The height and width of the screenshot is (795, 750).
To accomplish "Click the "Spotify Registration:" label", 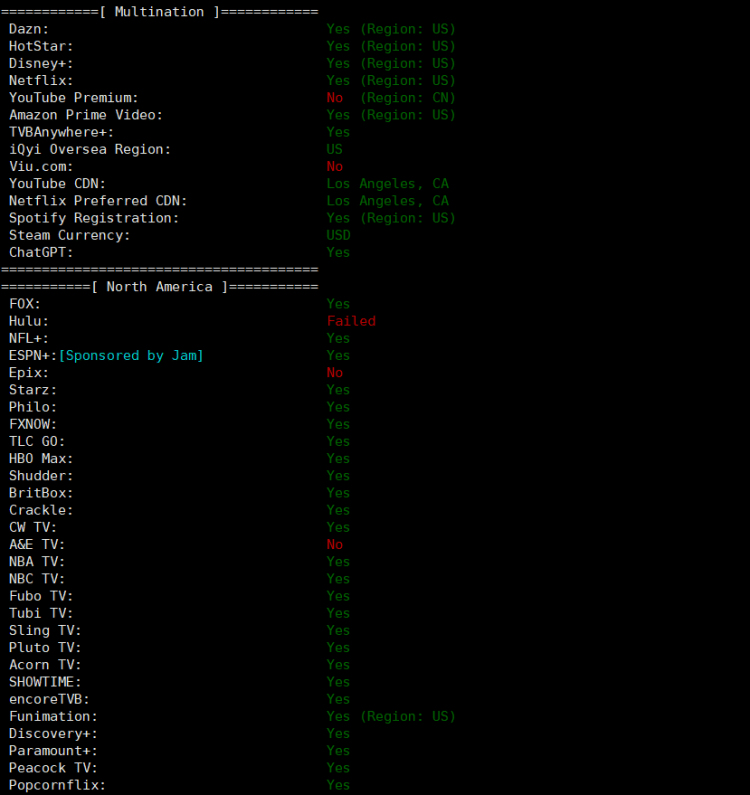I will (94, 218).
